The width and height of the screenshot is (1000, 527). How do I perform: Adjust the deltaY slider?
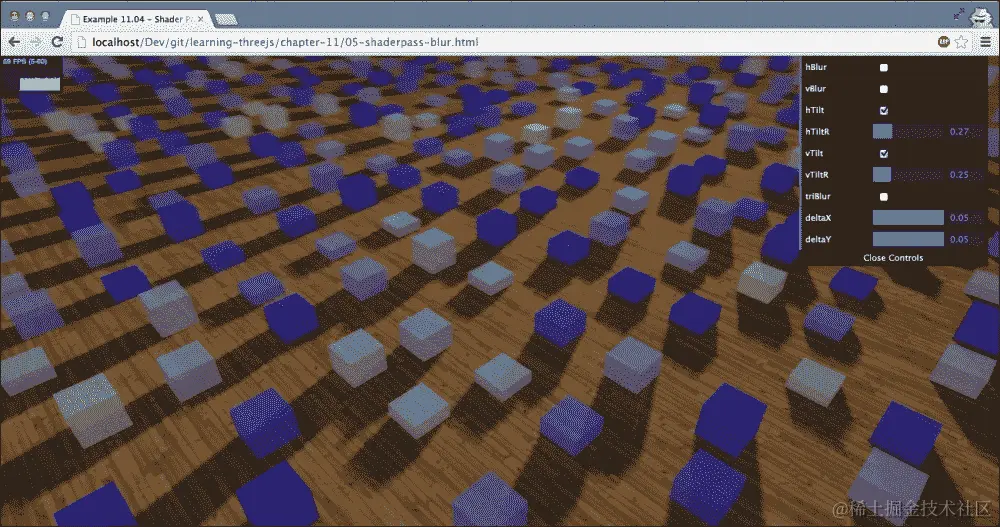pos(908,239)
